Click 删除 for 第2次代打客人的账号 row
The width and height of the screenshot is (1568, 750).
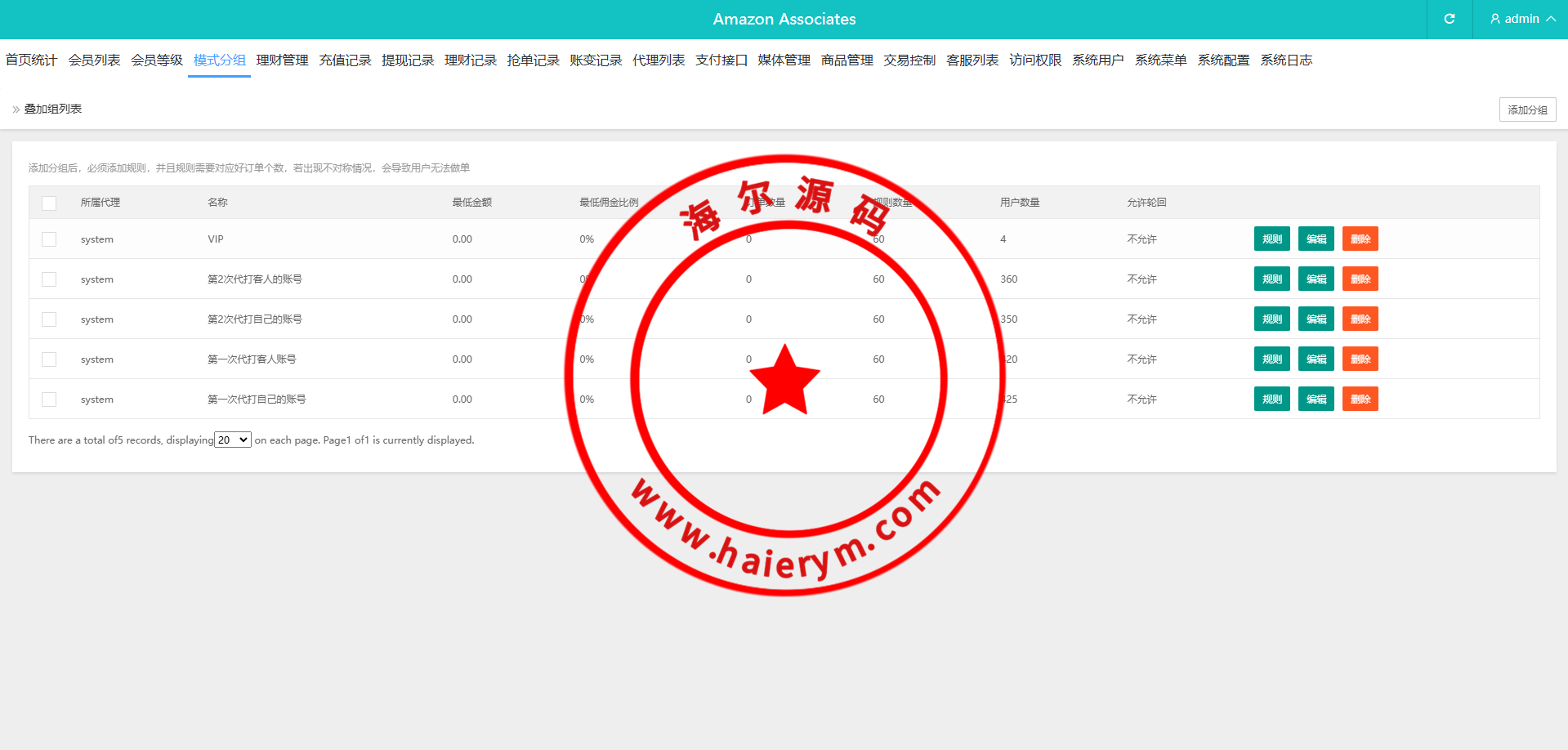tap(1360, 279)
